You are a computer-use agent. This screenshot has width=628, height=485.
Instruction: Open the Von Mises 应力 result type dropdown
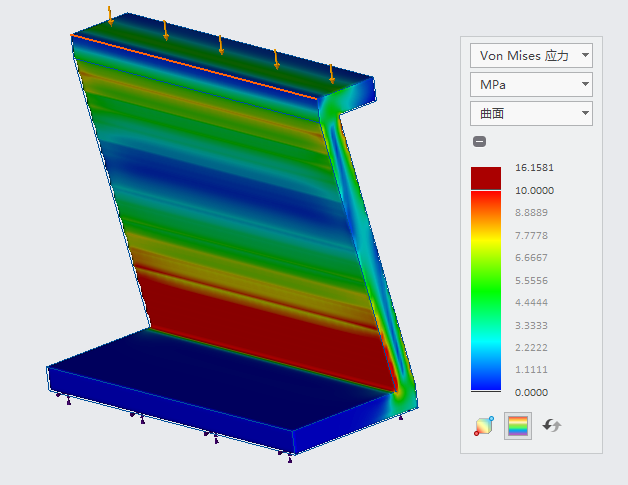(x=531, y=56)
